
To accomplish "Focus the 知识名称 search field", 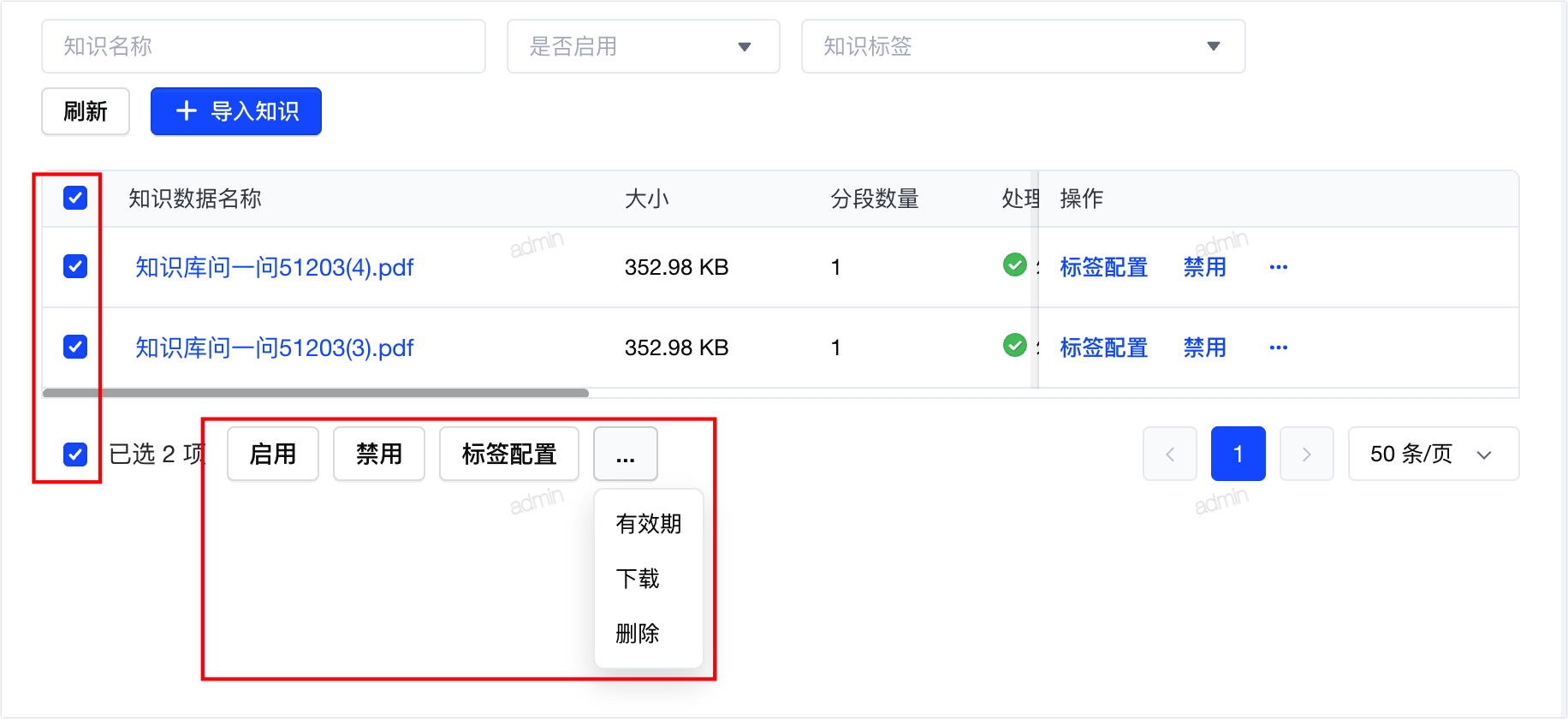I will [x=264, y=46].
